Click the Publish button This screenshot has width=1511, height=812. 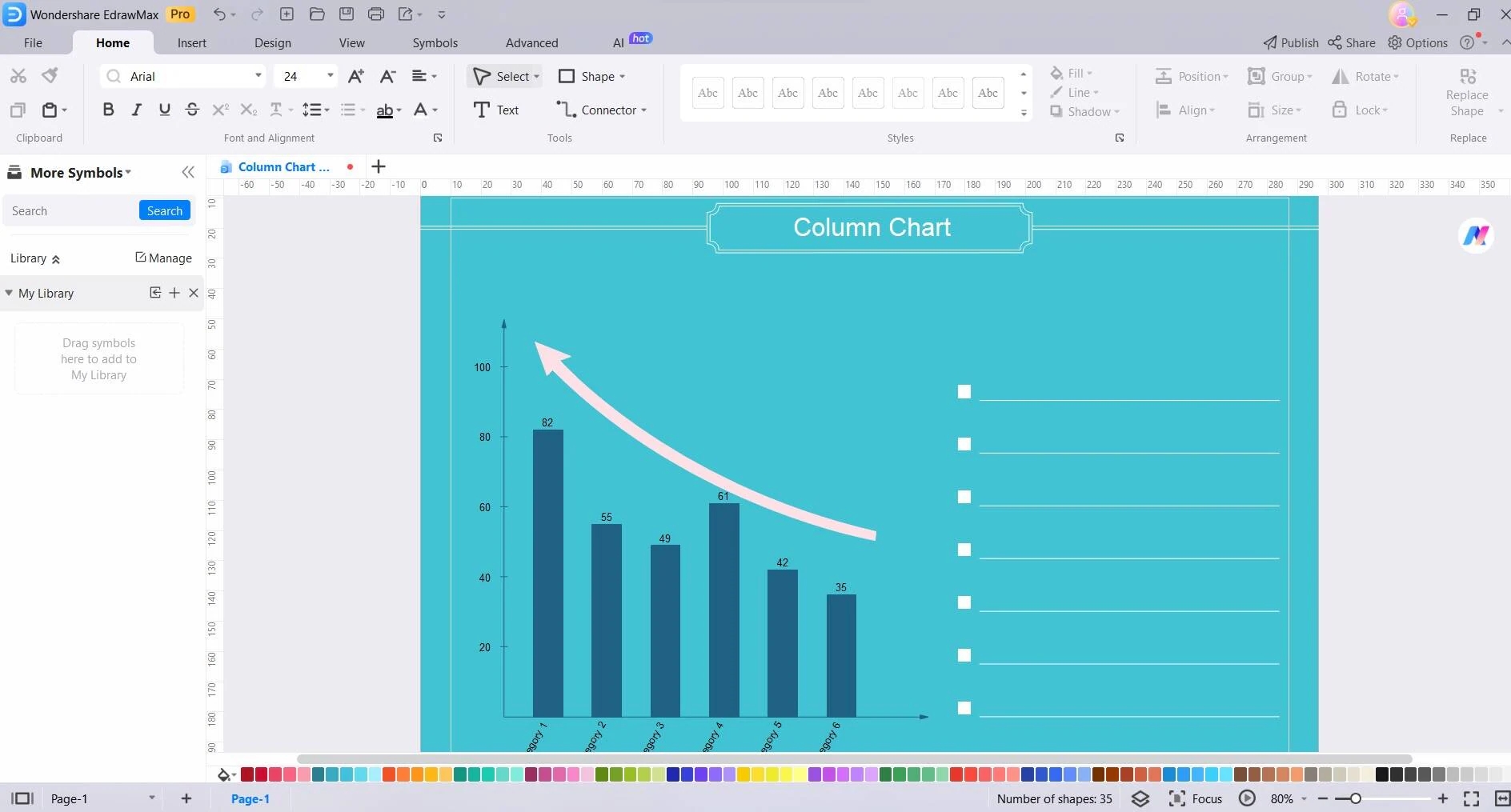click(x=1291, y=42)
